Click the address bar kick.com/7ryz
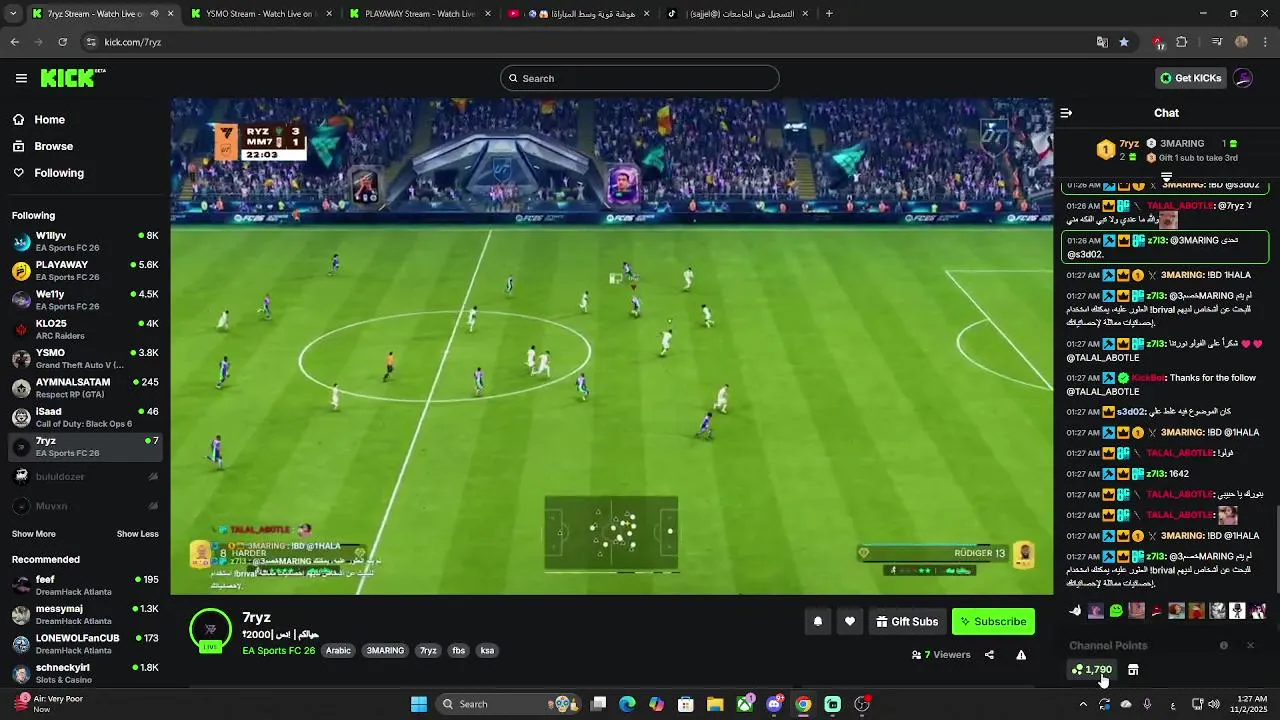1280x720 pixels. [132, 42]
